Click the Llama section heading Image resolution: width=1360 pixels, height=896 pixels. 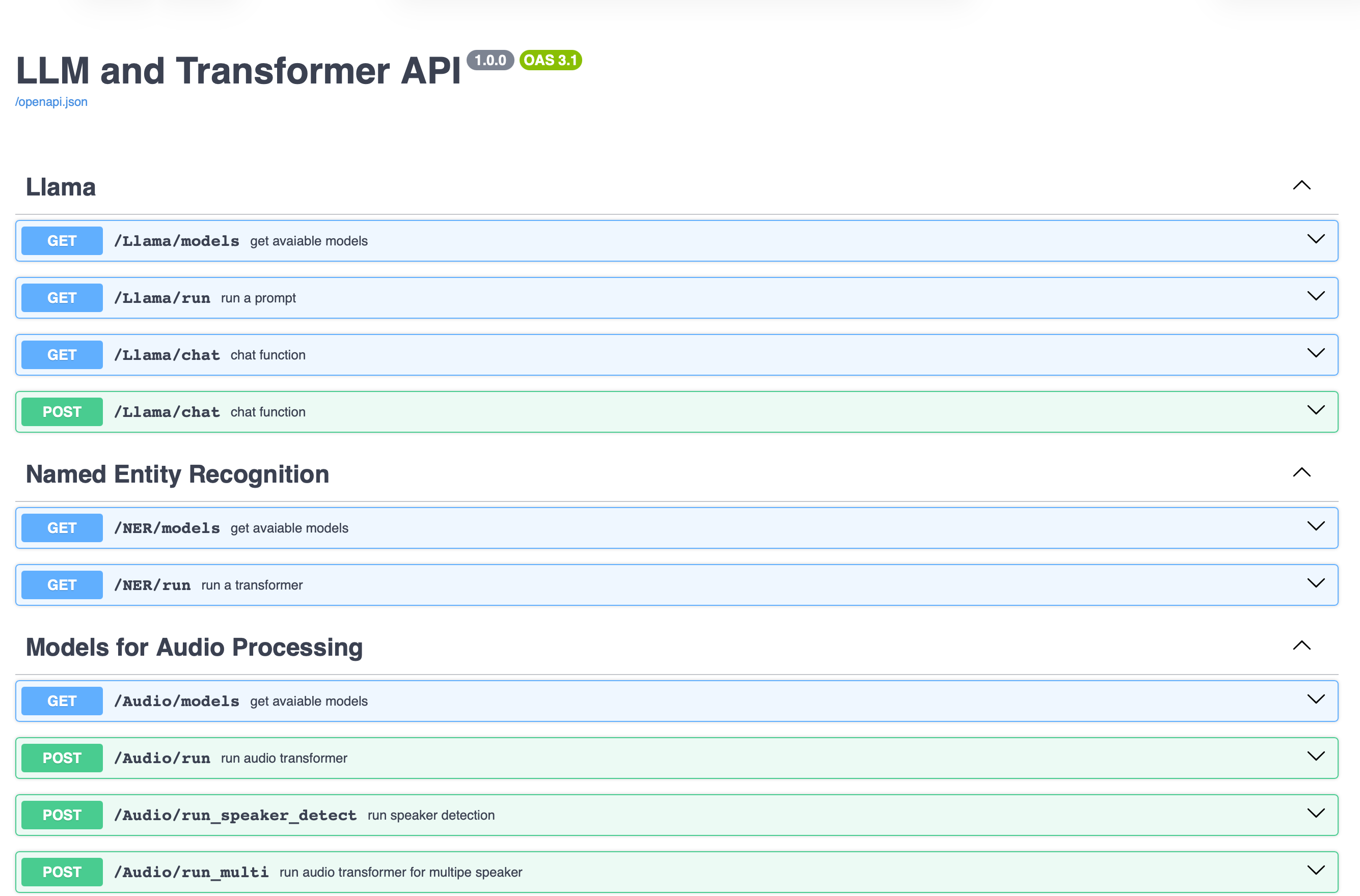(61, 187)
